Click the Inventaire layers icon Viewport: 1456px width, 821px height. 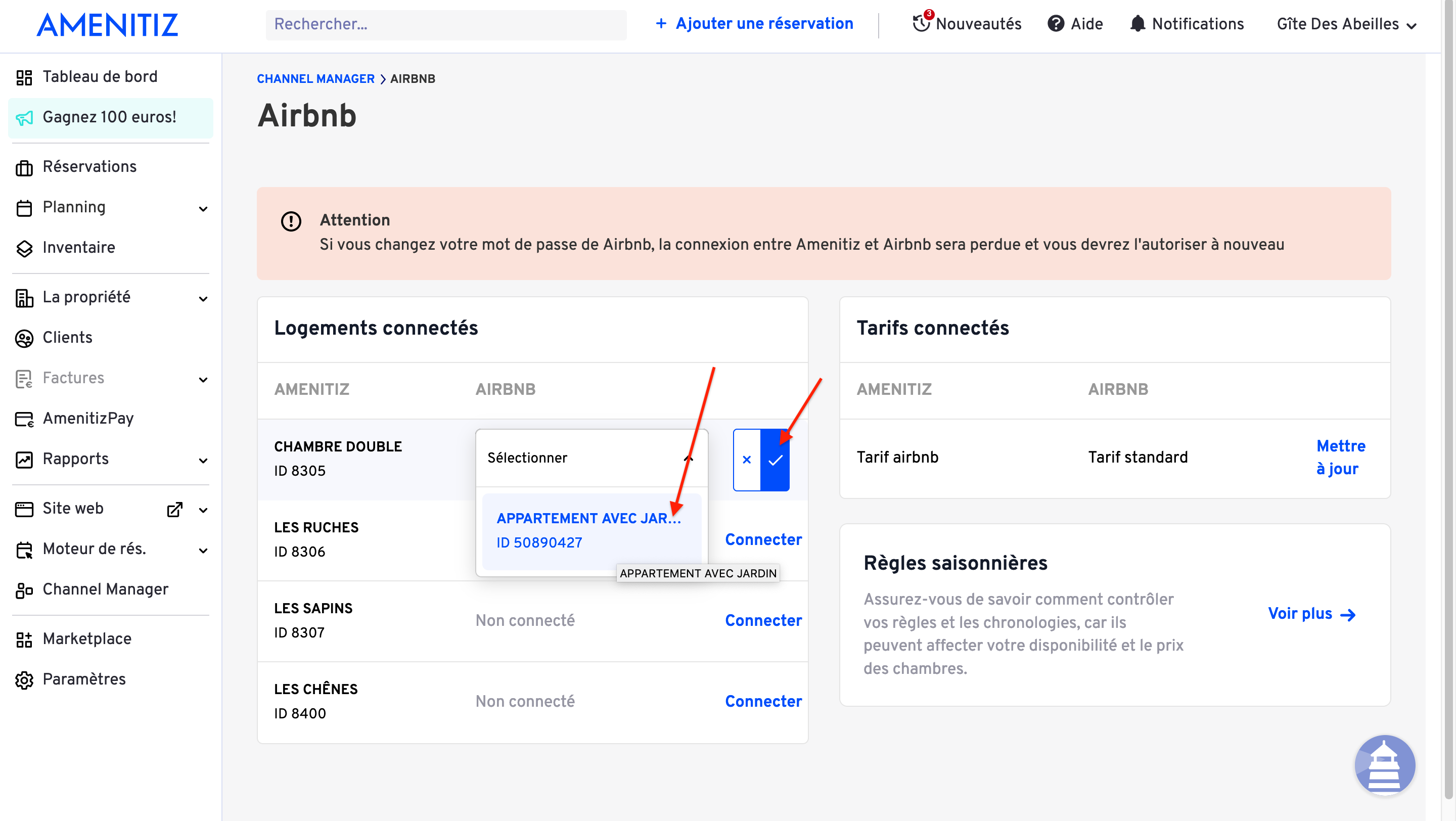(x=24, y=249)
